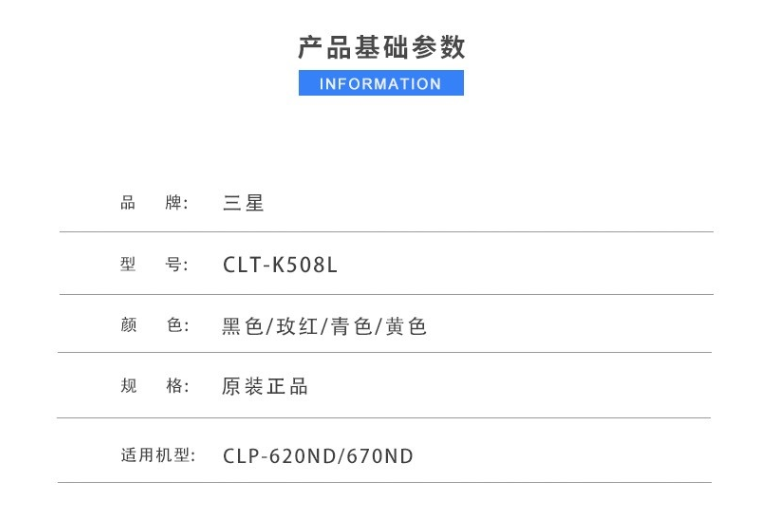Select the 型号 label
Image resolution: width=772 pixels, height=532 pixels.
tap(155, 264)
